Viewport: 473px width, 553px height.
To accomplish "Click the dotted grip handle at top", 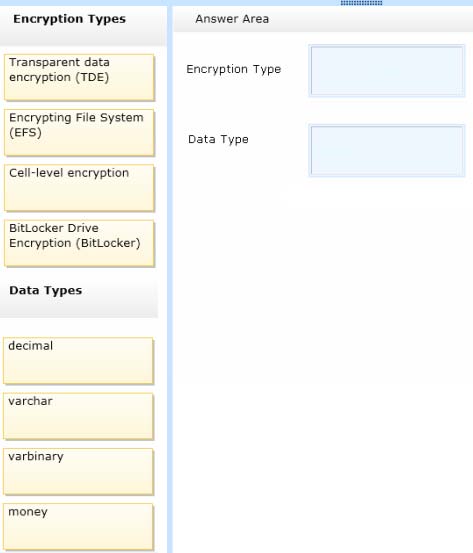I will pyautogui.click(x=361, y=3).
